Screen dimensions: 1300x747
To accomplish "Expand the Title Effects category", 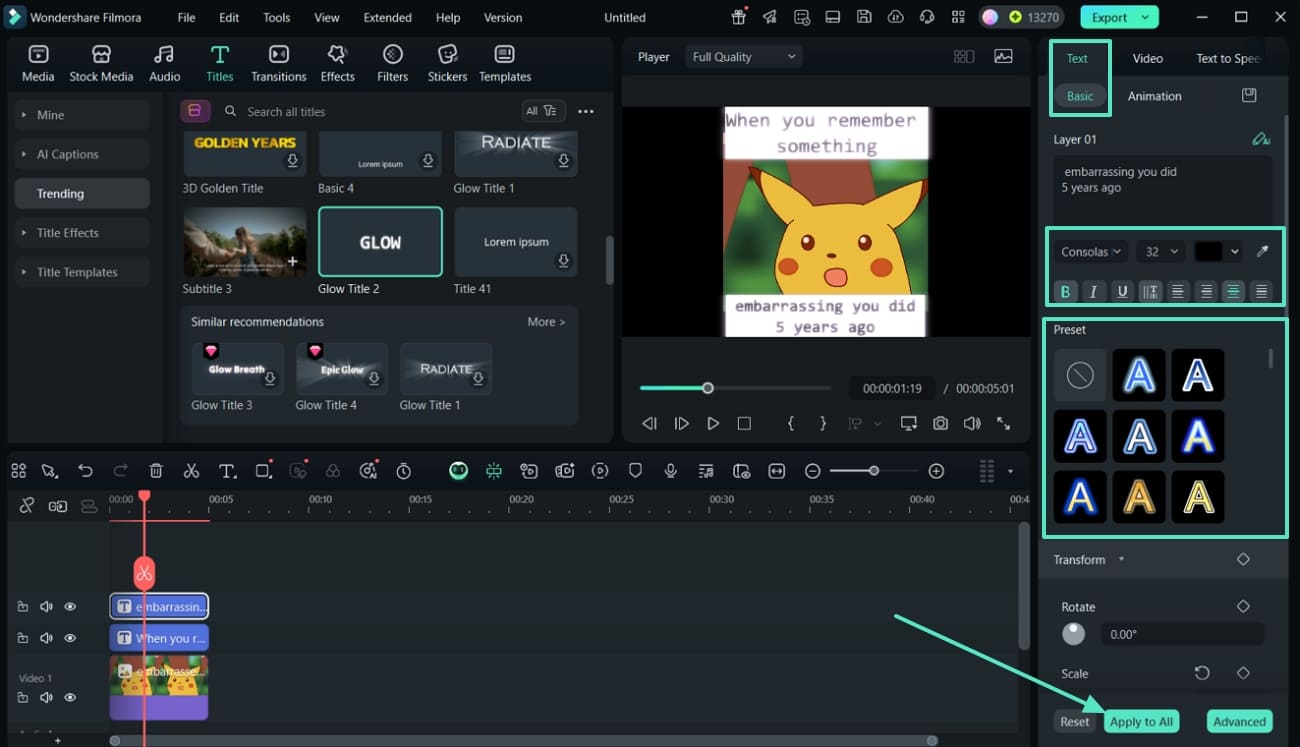I will pos(82,233).
